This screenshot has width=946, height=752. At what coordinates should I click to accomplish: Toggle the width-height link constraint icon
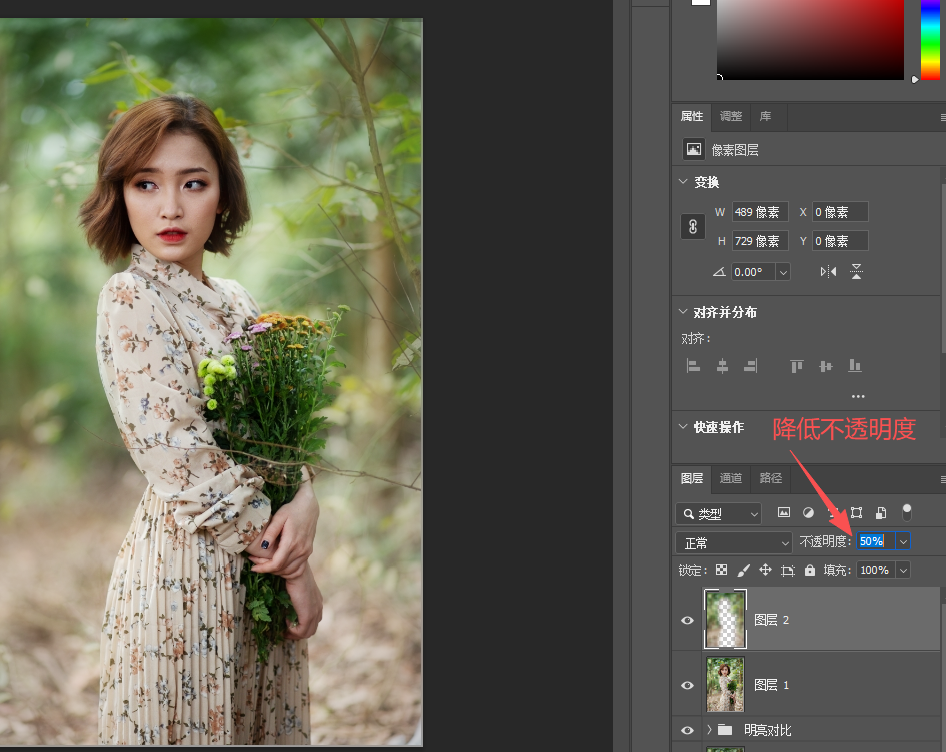[x=693, y=226]
